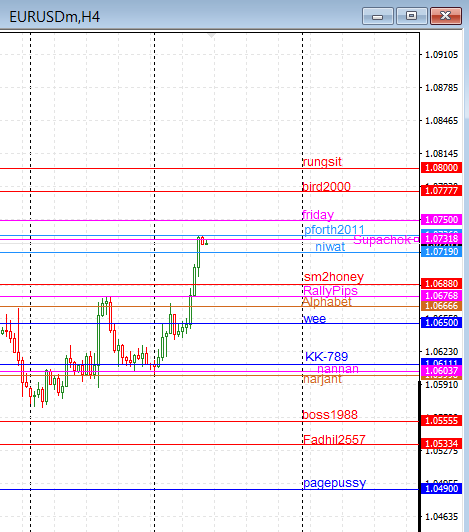Select the bird2000 line label
The width and height of the screenshot is (469, 532).
(x=326, y=187)
